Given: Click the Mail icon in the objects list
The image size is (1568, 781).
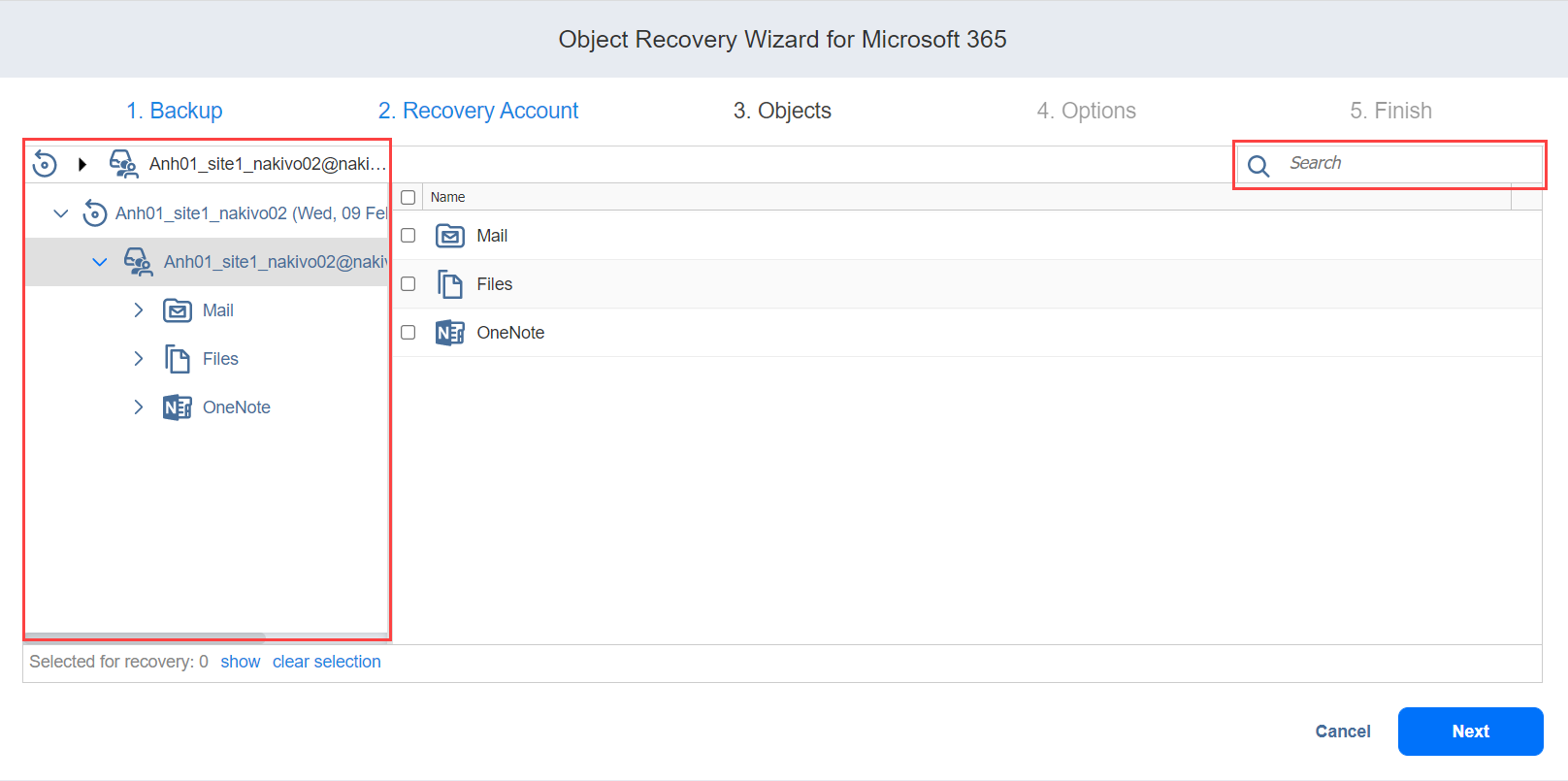Looking at the screenshot, I should (x=450, y=236).
